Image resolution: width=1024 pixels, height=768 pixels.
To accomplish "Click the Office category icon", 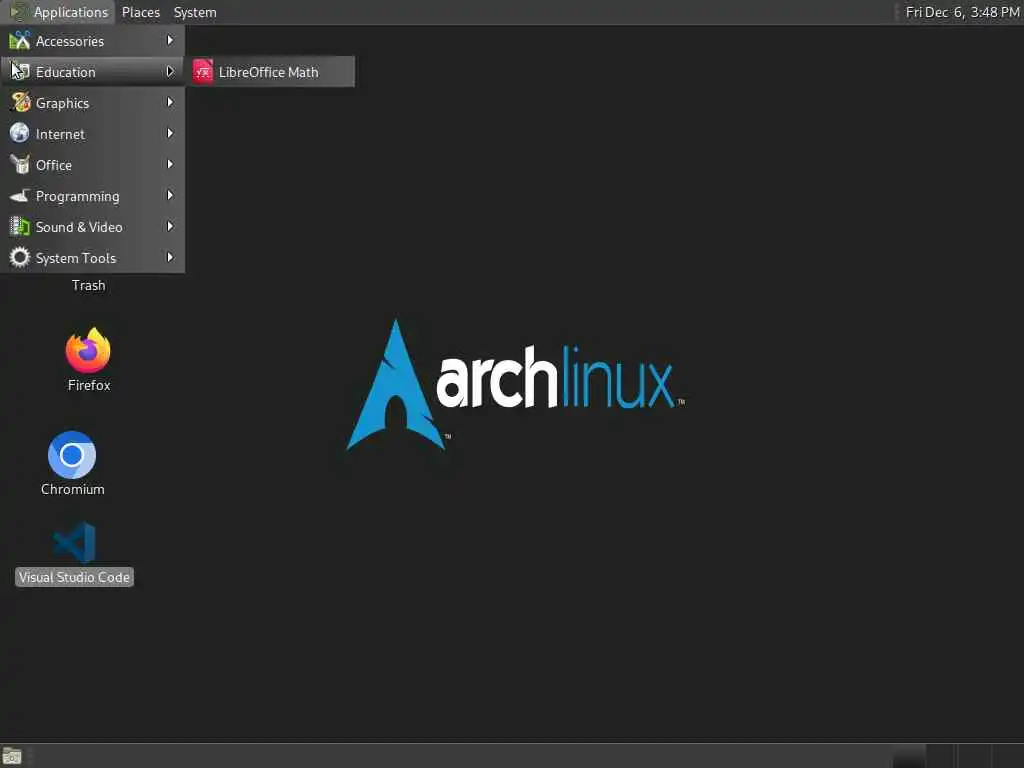I will [20, 165].
